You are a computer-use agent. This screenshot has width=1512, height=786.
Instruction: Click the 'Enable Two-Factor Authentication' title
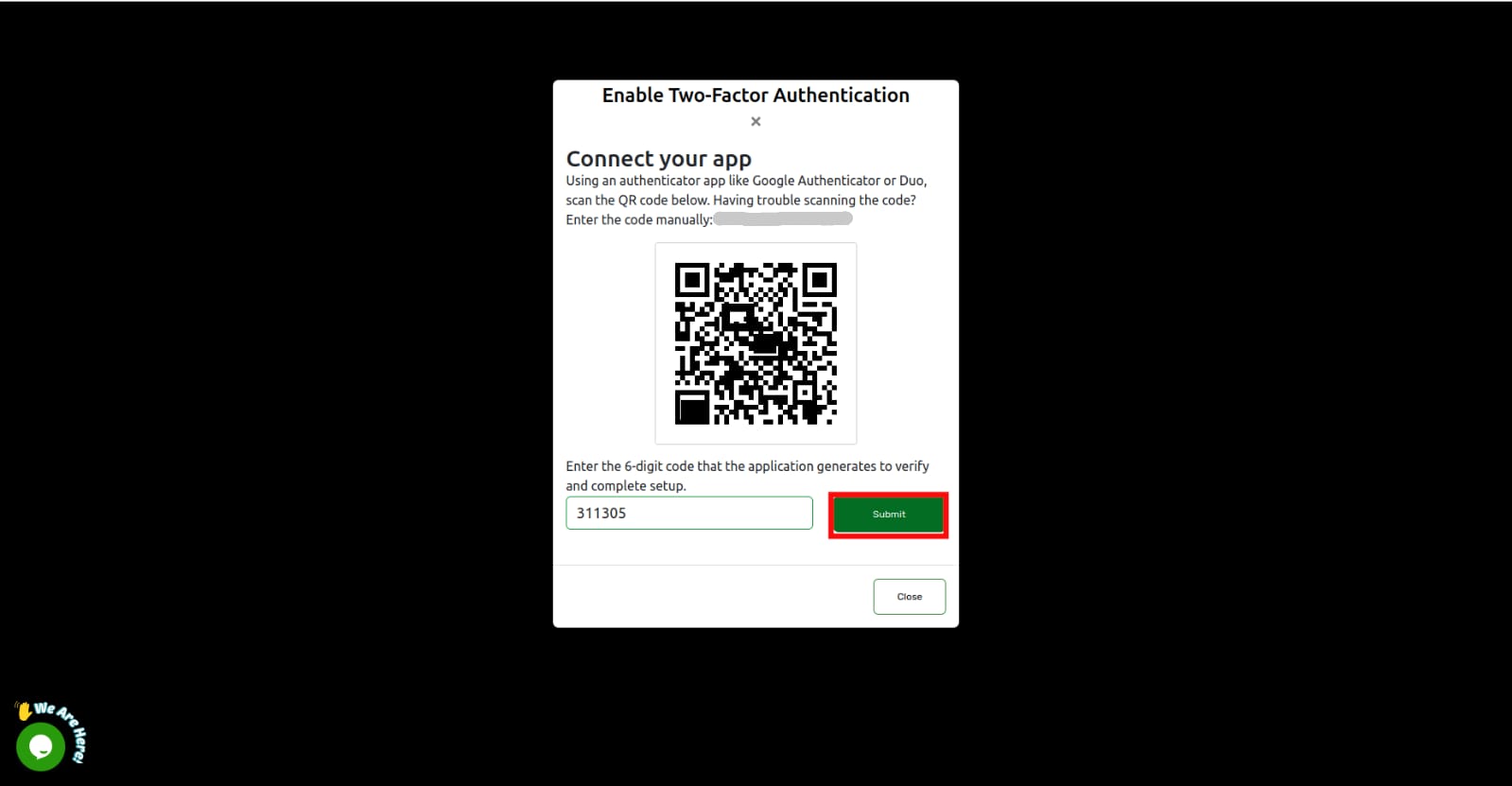point(756,96)
